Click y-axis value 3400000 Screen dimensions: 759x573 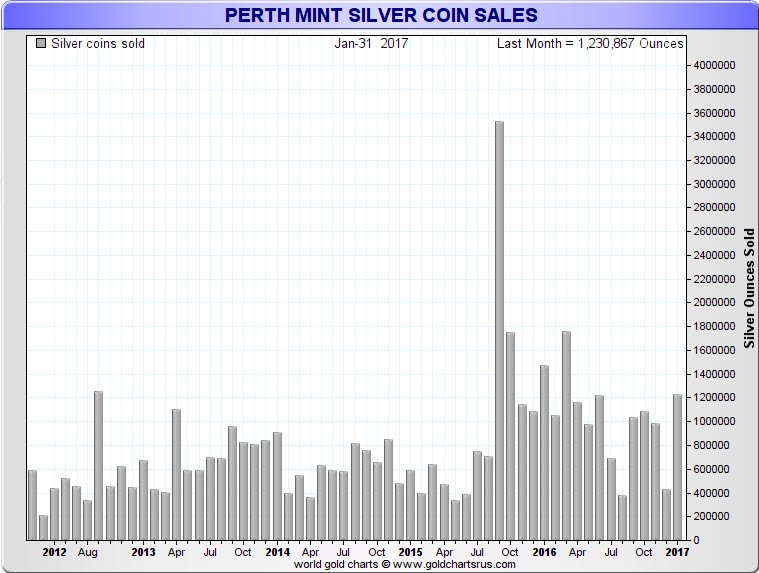(714, 136)
